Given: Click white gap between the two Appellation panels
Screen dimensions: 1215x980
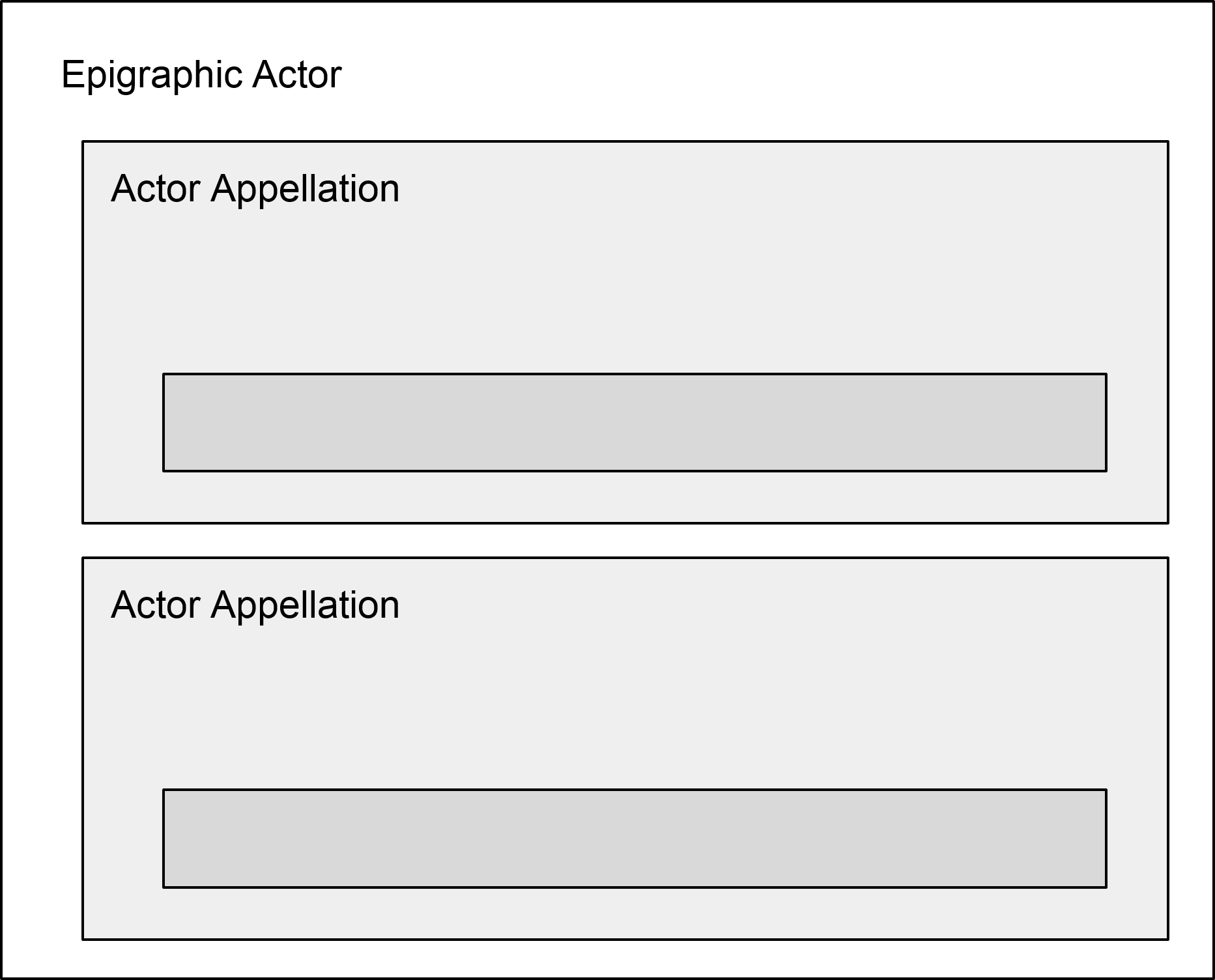Looking at the screenshot, I should click(625, 540).
